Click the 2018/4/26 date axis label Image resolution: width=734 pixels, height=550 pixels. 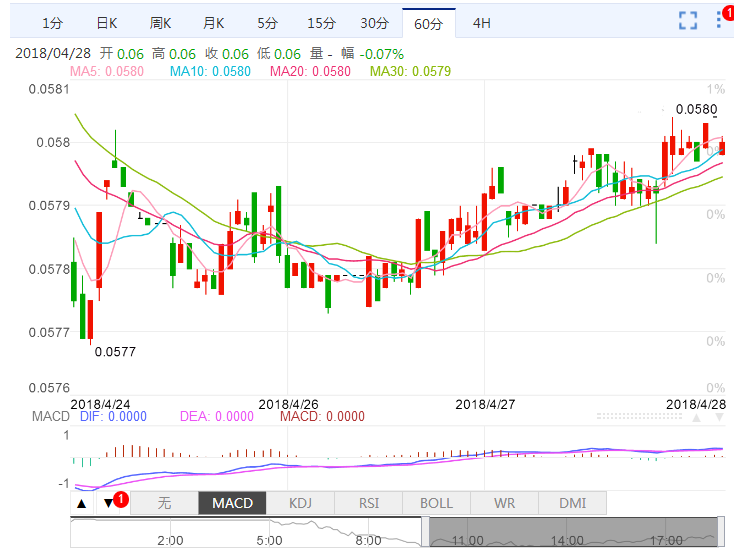tap(288, 404)
